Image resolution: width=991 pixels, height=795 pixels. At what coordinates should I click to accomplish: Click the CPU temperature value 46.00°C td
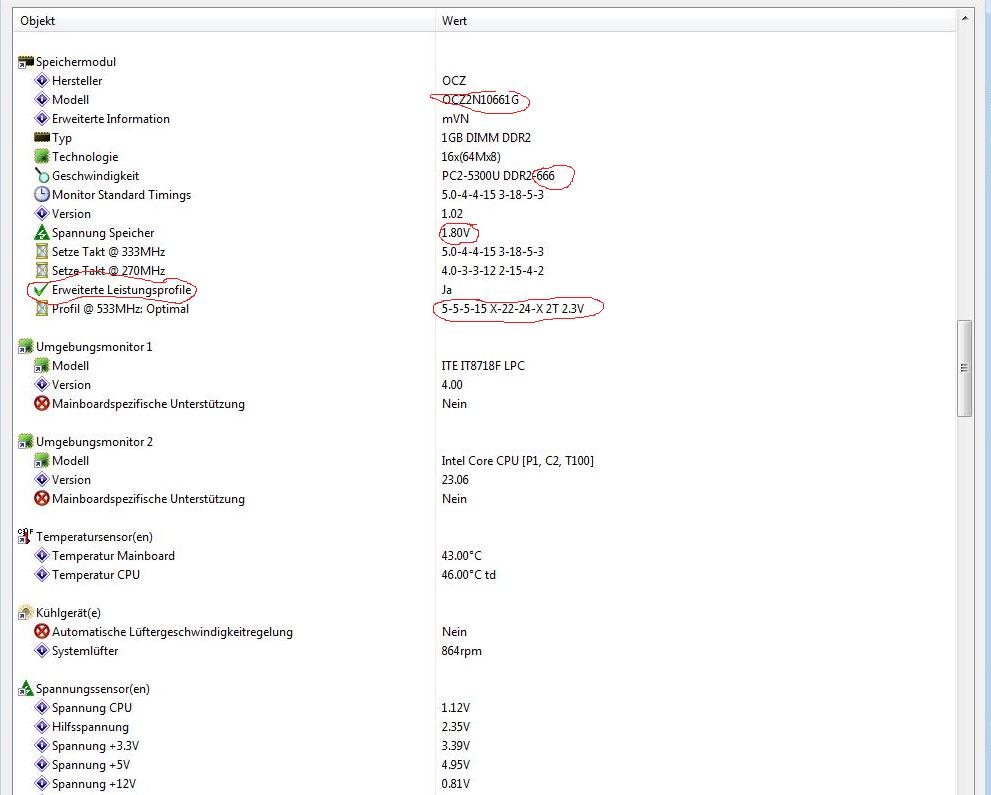click(x=468, y=574)
